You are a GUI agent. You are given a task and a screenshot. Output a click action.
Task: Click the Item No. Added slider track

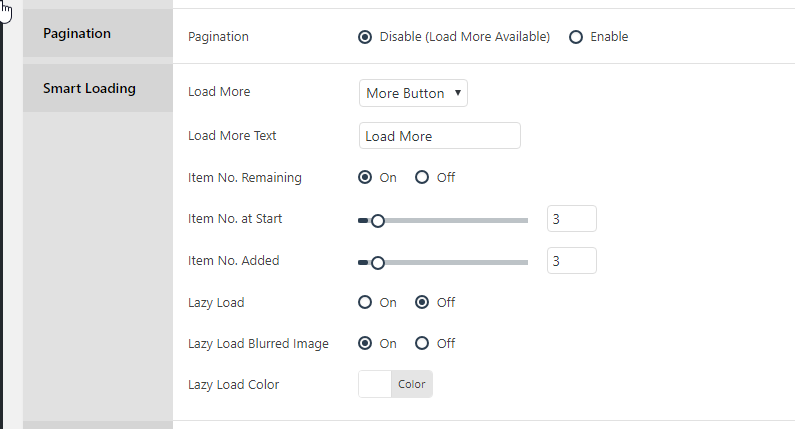(x=443, y=263)
